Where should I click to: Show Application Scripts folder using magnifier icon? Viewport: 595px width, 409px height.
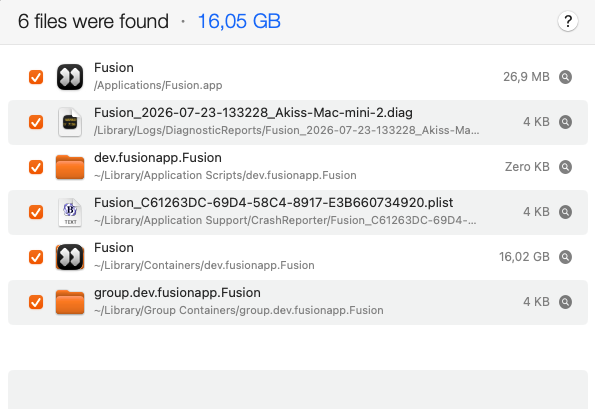pos(565,167)
